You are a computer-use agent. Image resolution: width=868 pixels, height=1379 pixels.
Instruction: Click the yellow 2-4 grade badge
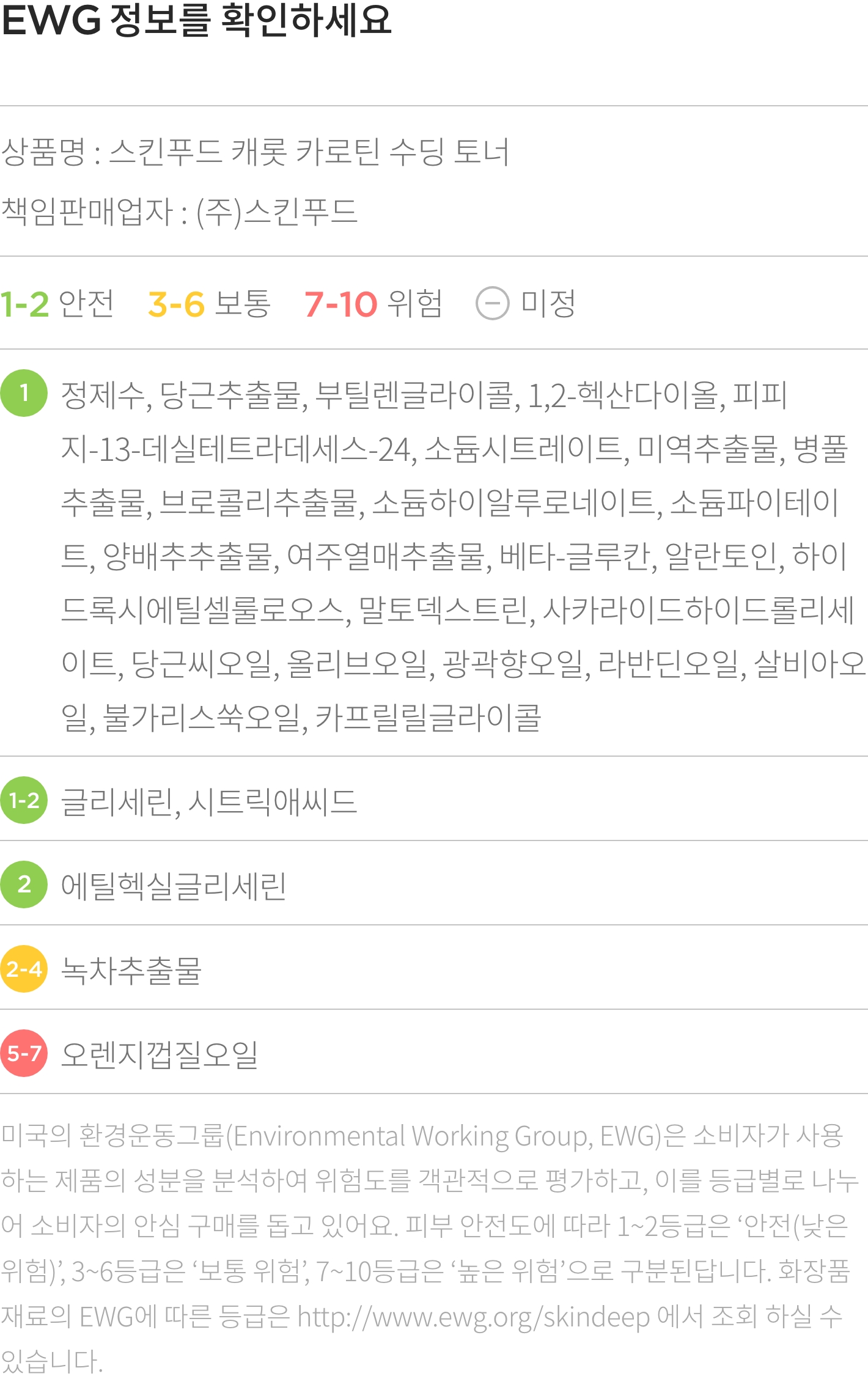pos(24,969)
